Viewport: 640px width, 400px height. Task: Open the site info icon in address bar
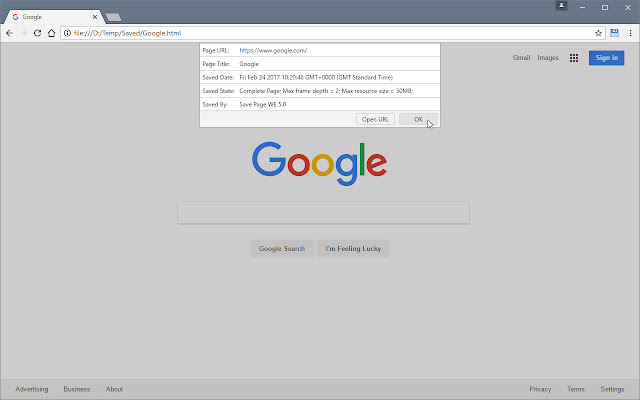tap(67, 33)
